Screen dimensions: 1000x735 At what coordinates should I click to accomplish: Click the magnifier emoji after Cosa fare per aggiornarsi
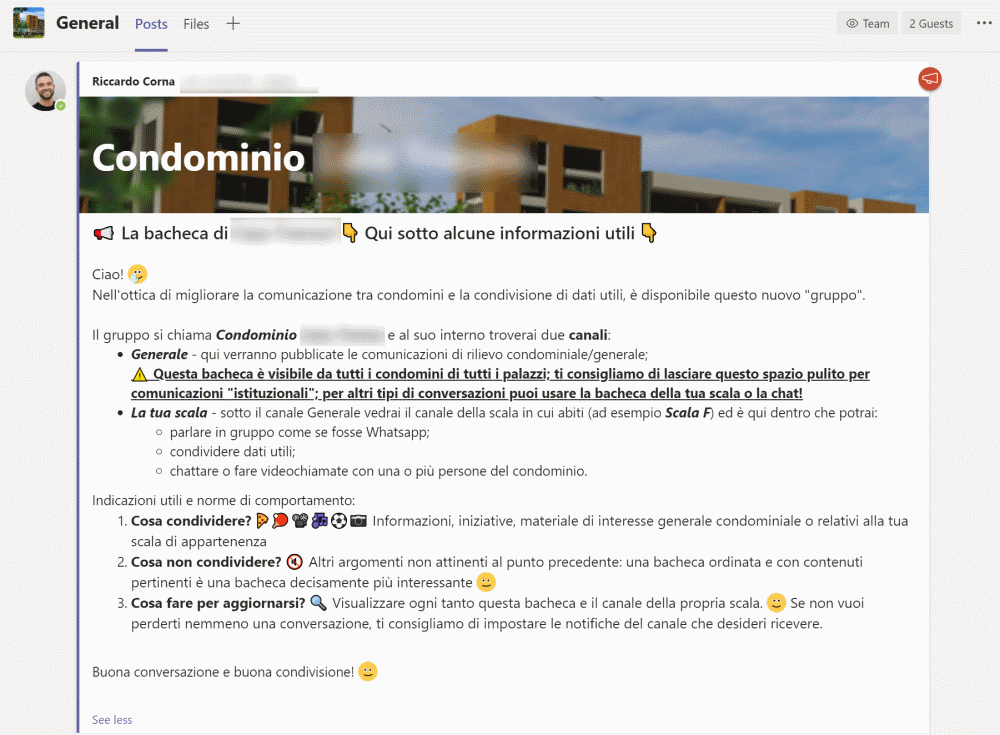point(318,603)
